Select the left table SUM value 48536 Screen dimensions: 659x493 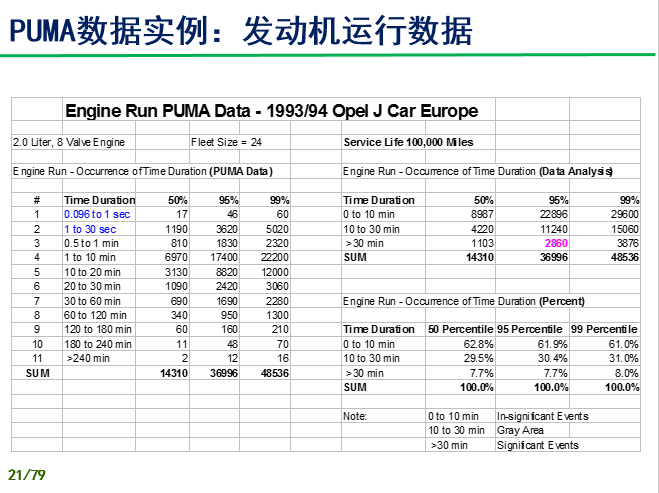(275, 373)
